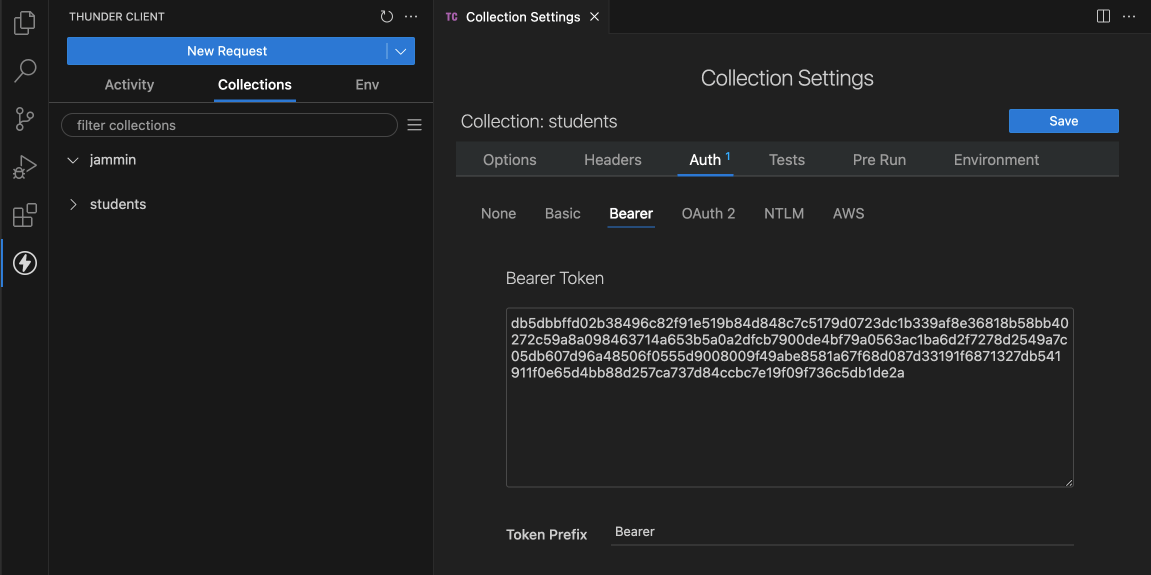Open the collections hamburger menu icon
Viewport: 1151px width, 575px height.
pyautogui.click(x=415, y=126)
